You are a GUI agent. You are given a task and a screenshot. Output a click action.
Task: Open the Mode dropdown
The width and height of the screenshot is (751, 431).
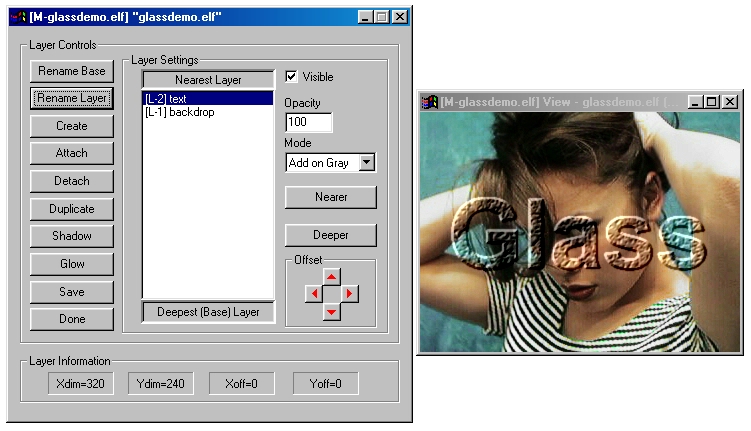(x=366, y=162)
